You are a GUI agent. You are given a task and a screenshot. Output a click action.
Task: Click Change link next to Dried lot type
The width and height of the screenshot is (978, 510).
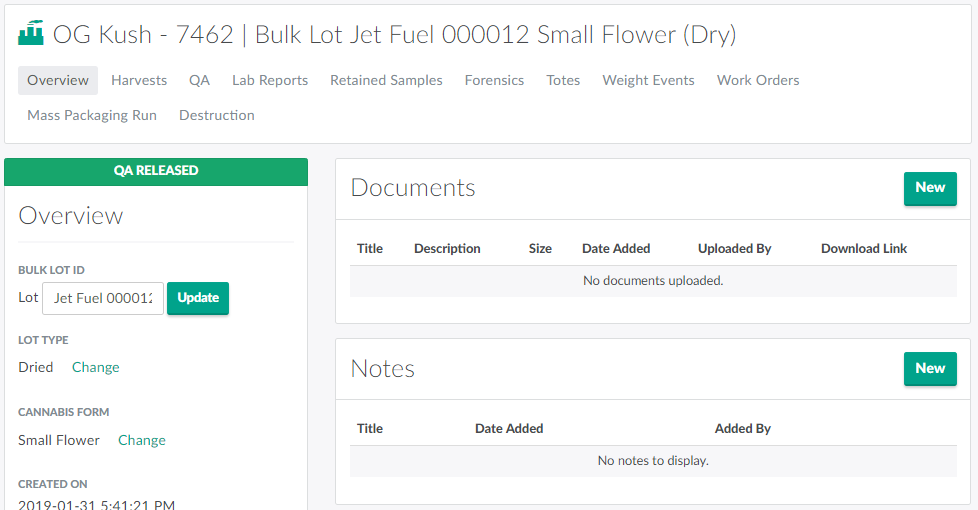pos(95,367)
